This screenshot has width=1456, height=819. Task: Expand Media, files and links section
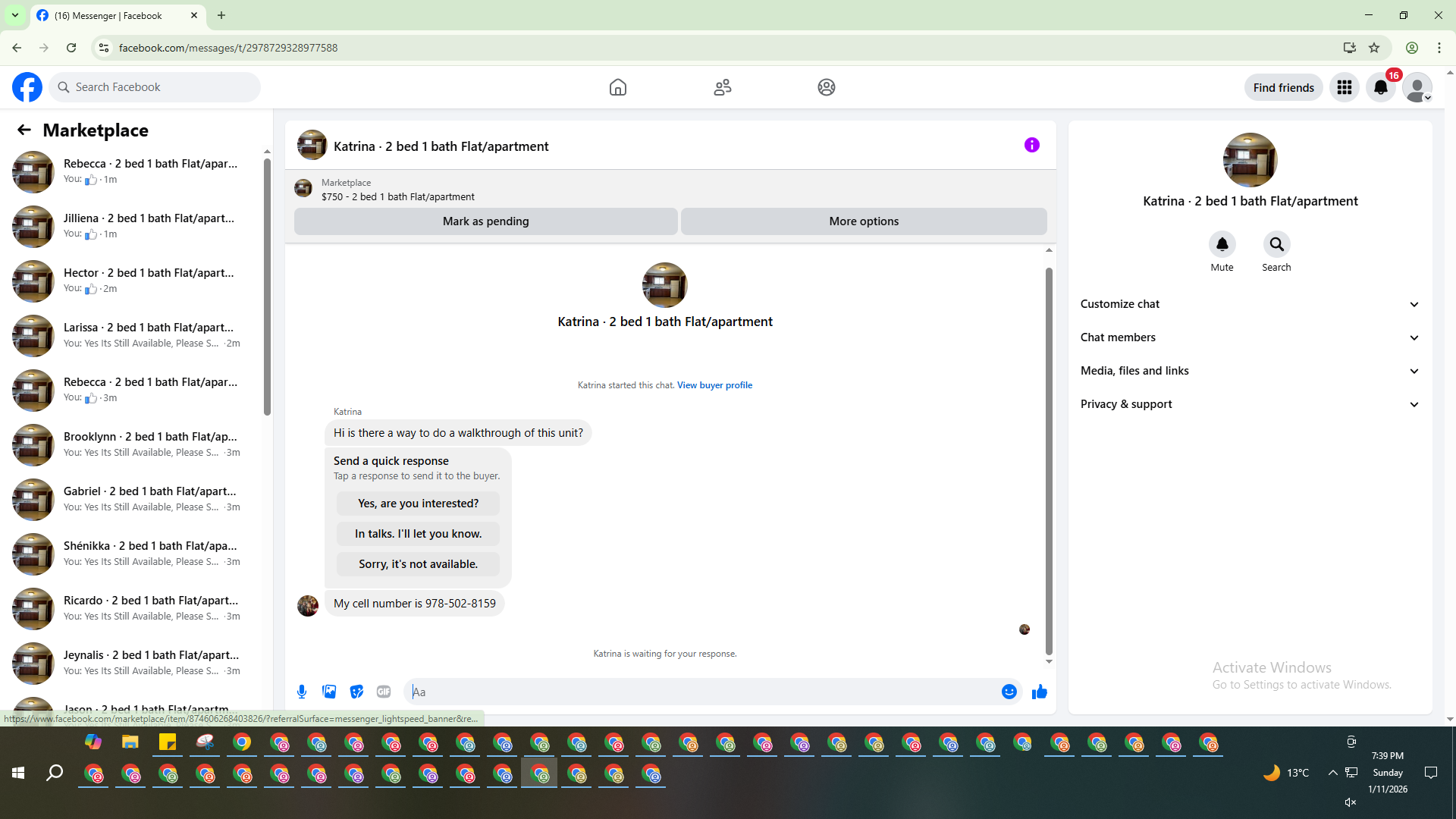[1249, 371]
